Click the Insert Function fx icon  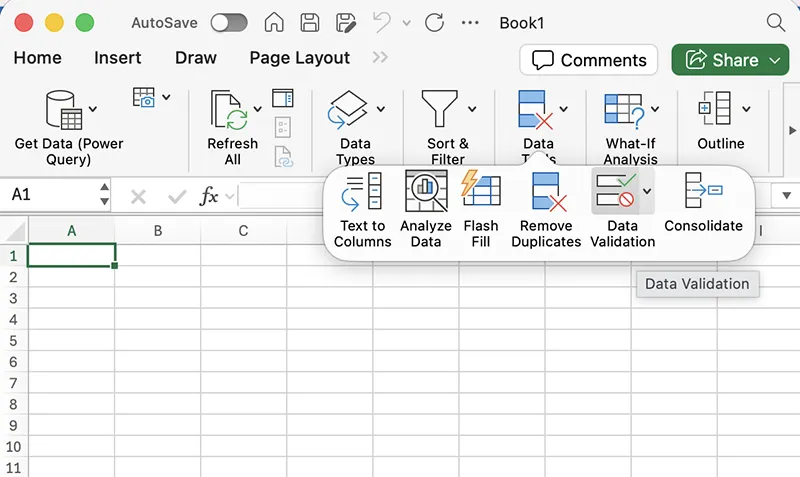209,196
